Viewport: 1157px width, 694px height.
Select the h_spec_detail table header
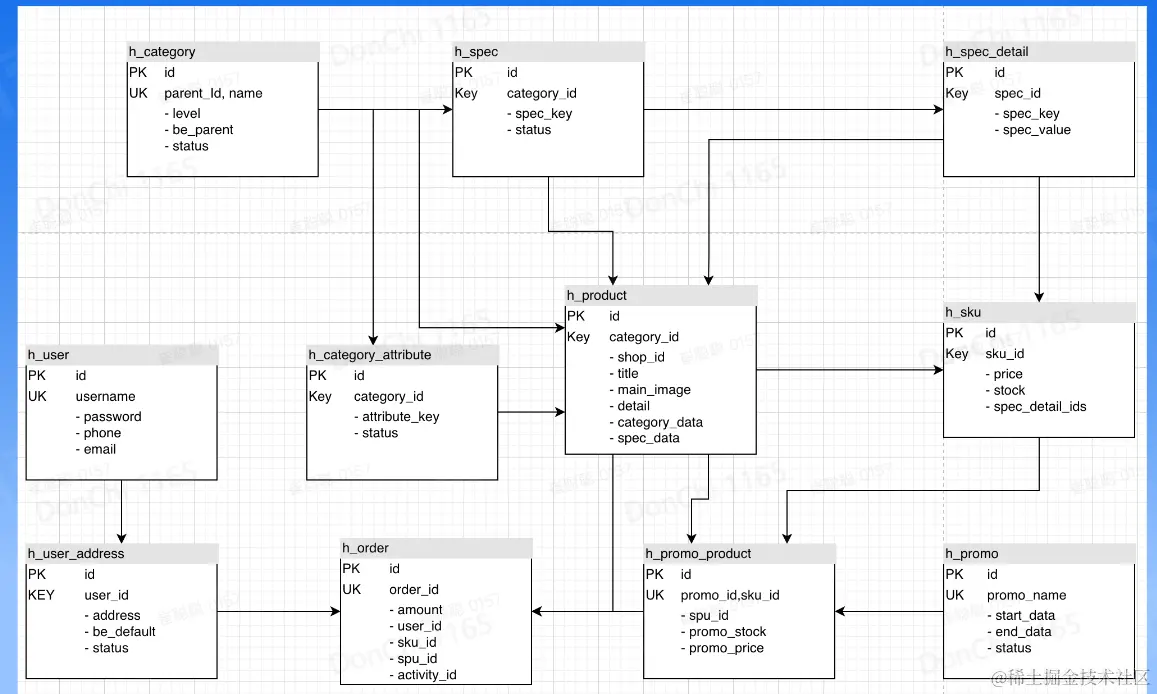1039,52
